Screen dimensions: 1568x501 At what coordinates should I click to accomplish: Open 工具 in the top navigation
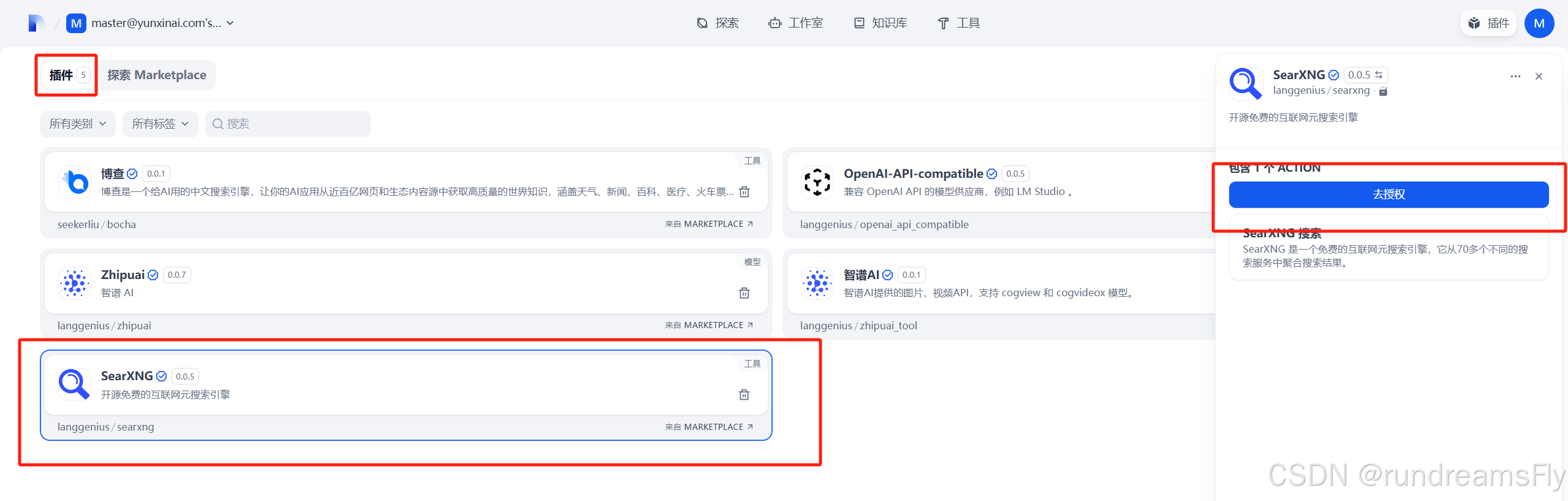[x=959, y=23]
